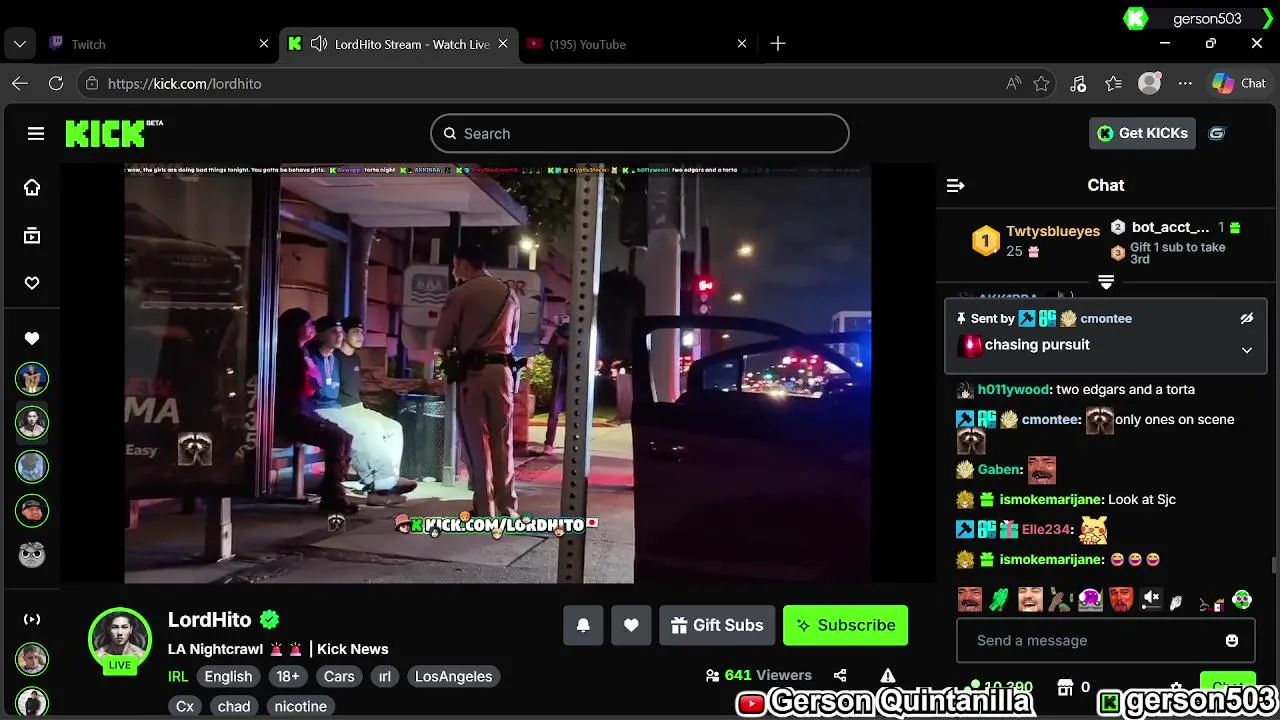Select the purple octopus emote
The image size is (1280, 720).
[1090, 600]
